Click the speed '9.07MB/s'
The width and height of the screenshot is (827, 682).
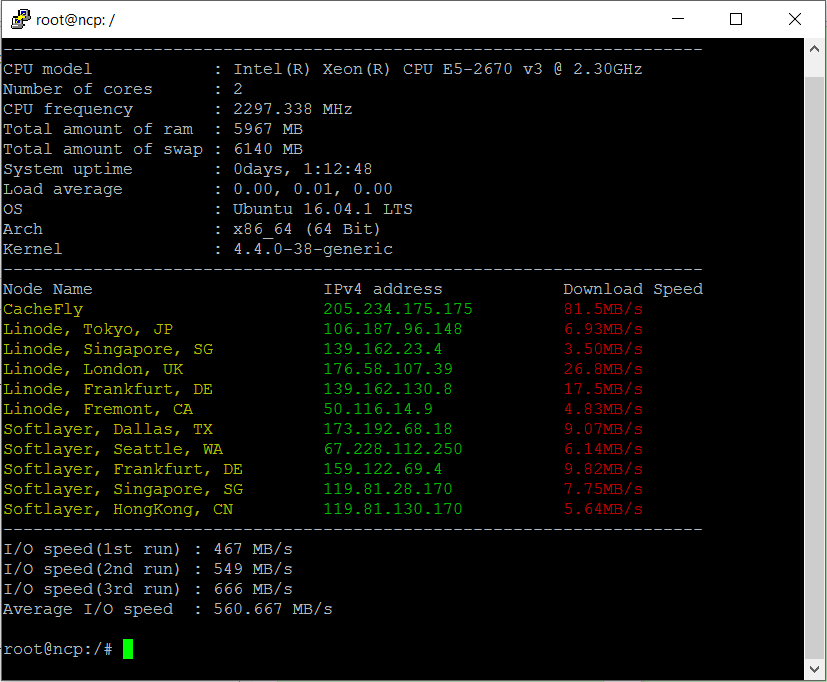(603, 429)
